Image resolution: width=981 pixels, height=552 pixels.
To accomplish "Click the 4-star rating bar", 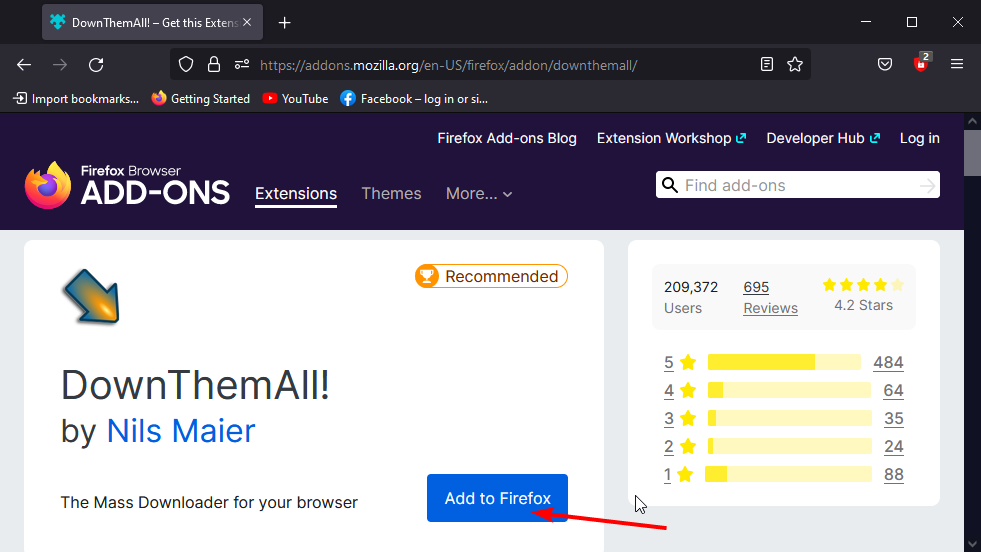I will coord(790,390).
